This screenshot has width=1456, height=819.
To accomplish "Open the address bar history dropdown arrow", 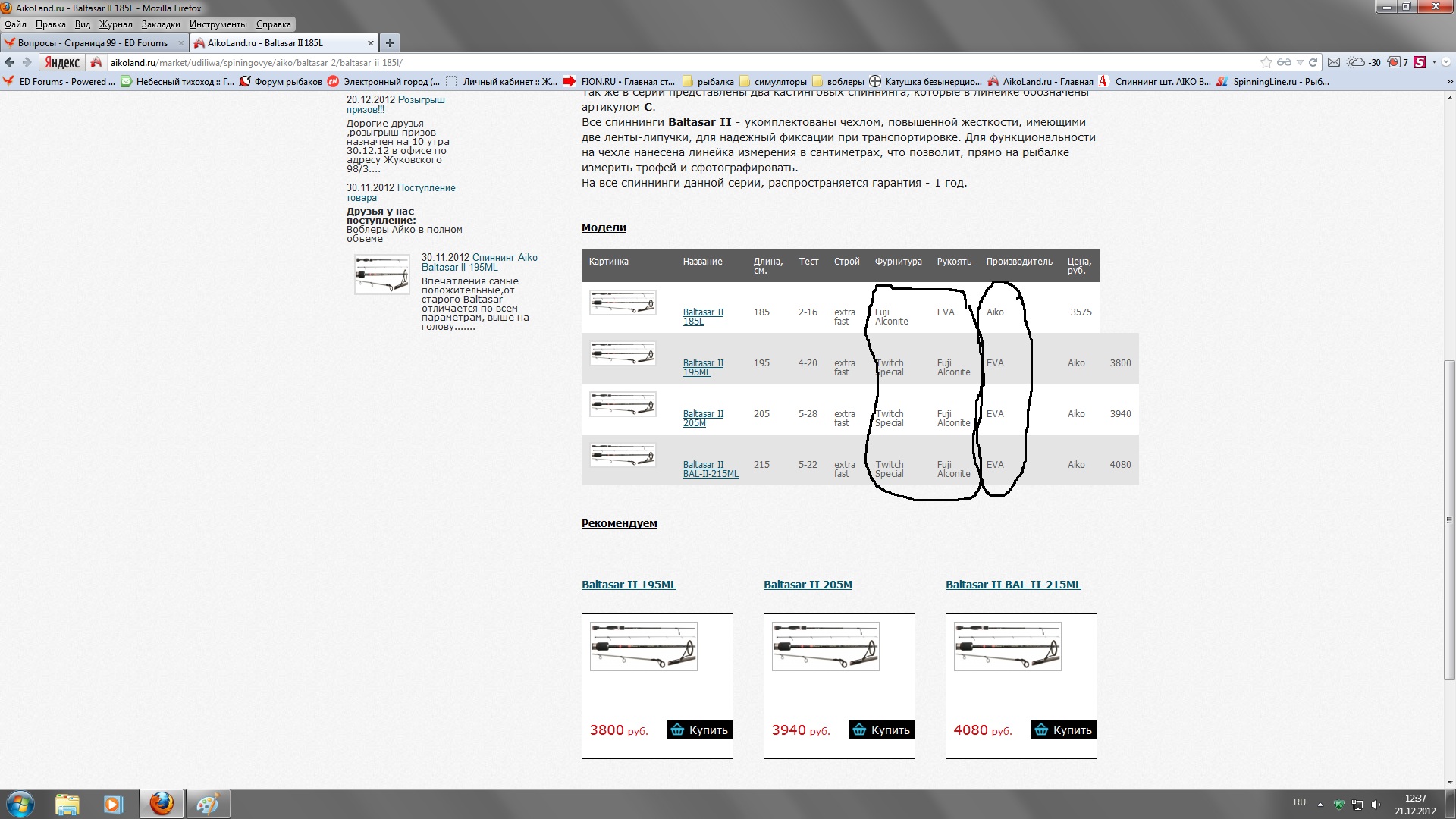I will [x=1300, y=62].
